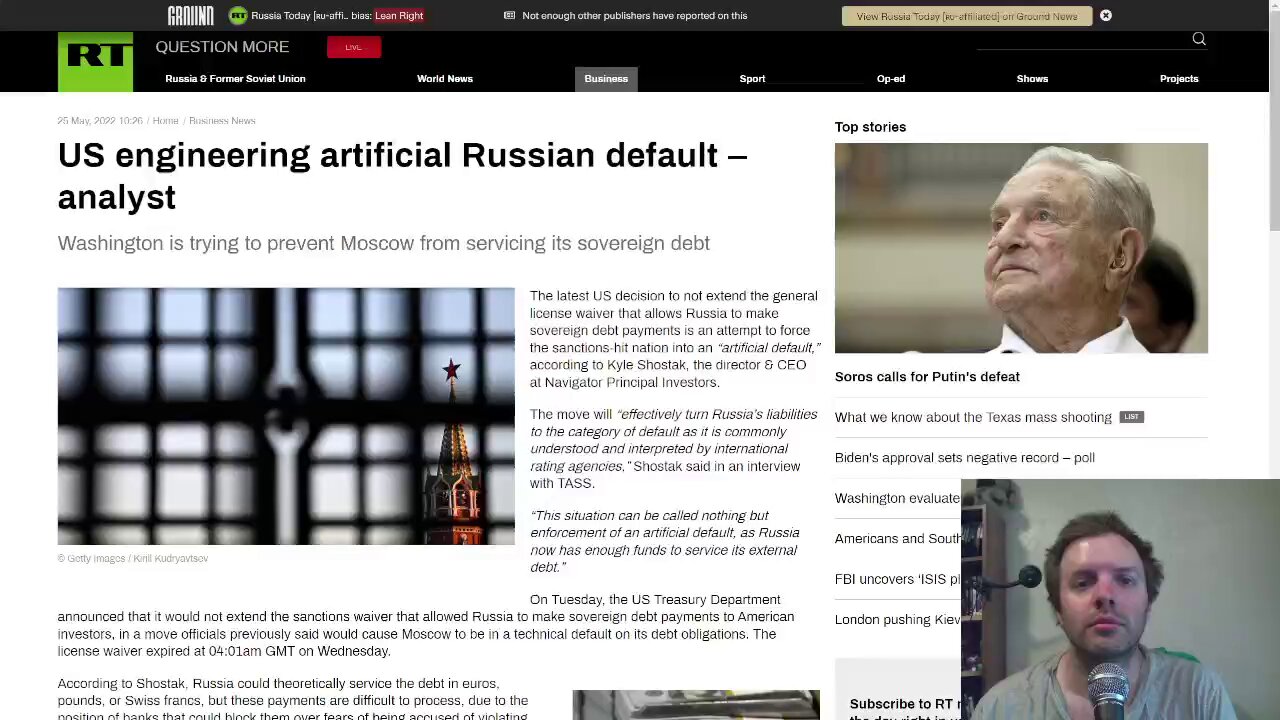
Task: Open View Russia Today on Ground News
Action: pos(967,16)
